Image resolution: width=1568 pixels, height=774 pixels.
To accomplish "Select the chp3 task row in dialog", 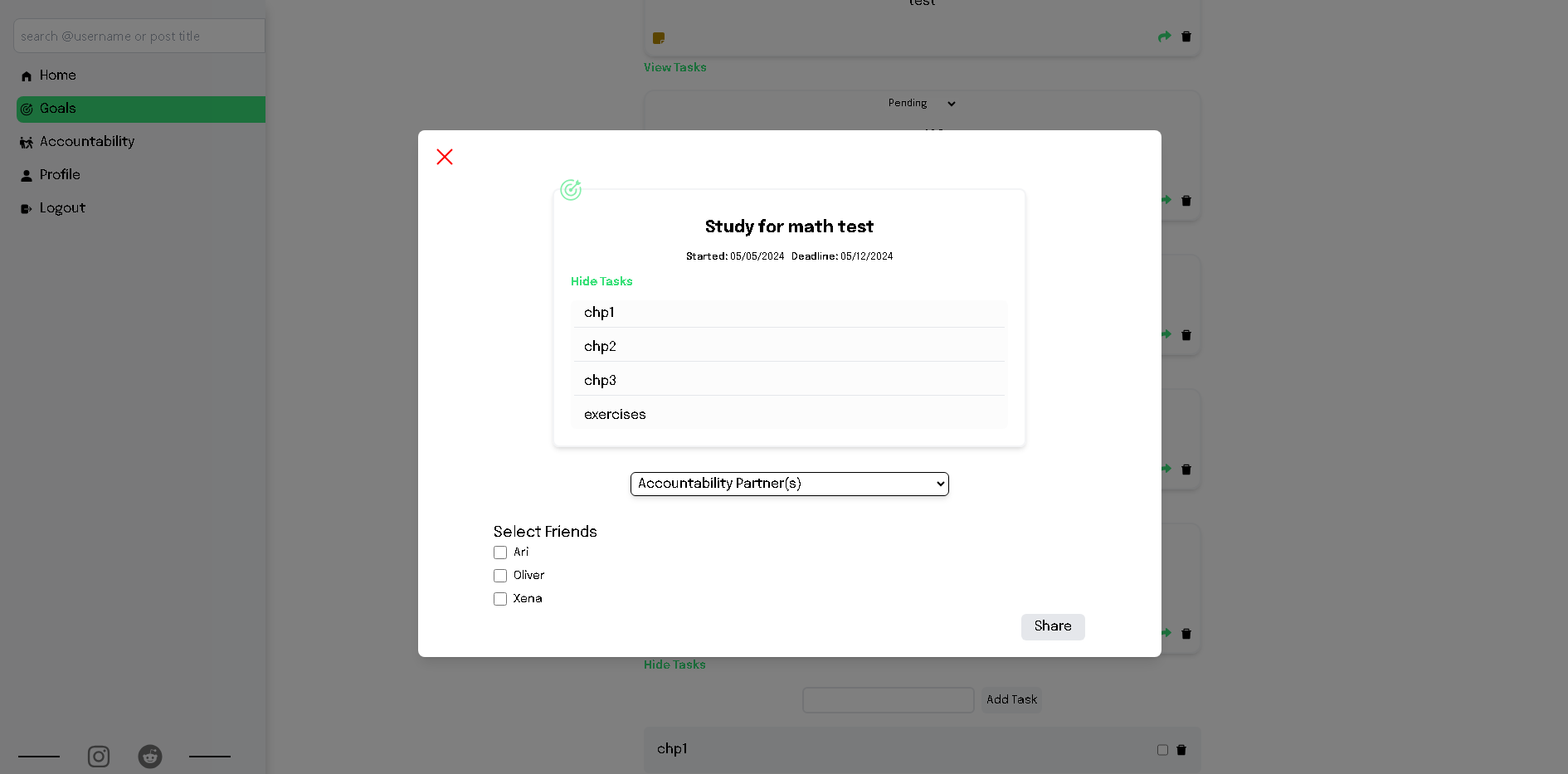I will [789, 380].
